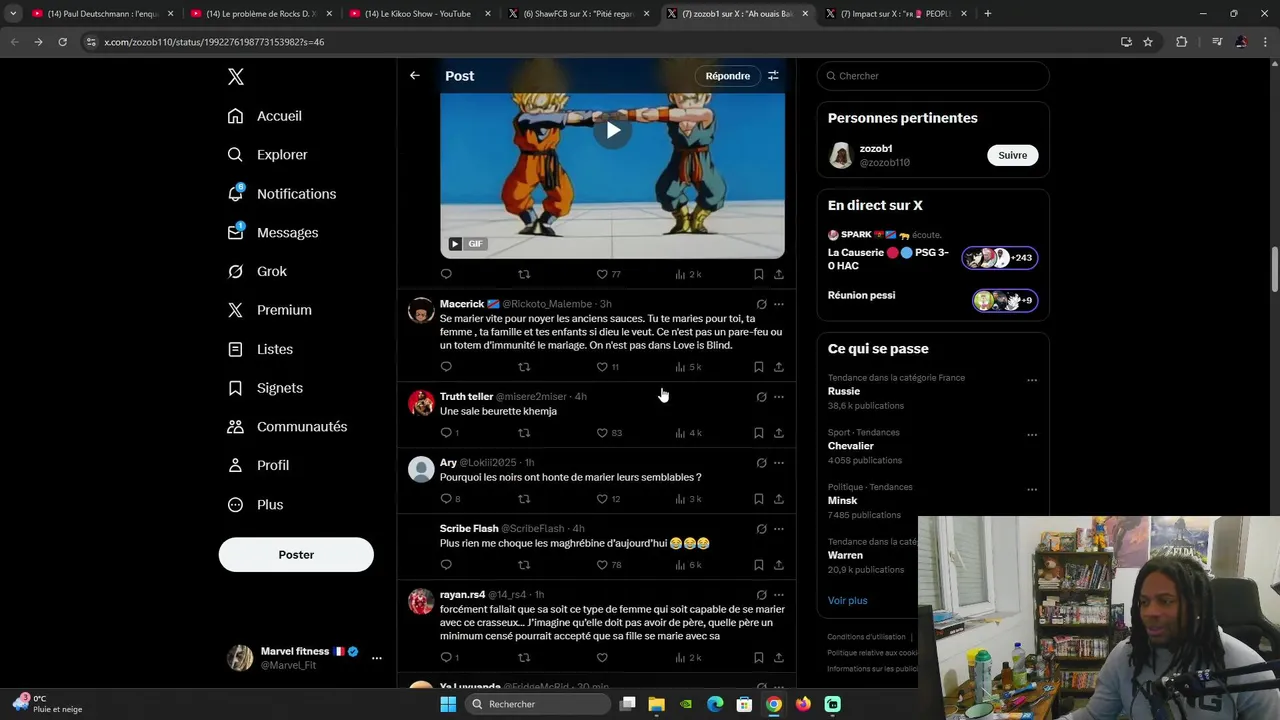Click the page vertical scrollbar
This screenshot has width=1280, height=720.
[1275, 270]
